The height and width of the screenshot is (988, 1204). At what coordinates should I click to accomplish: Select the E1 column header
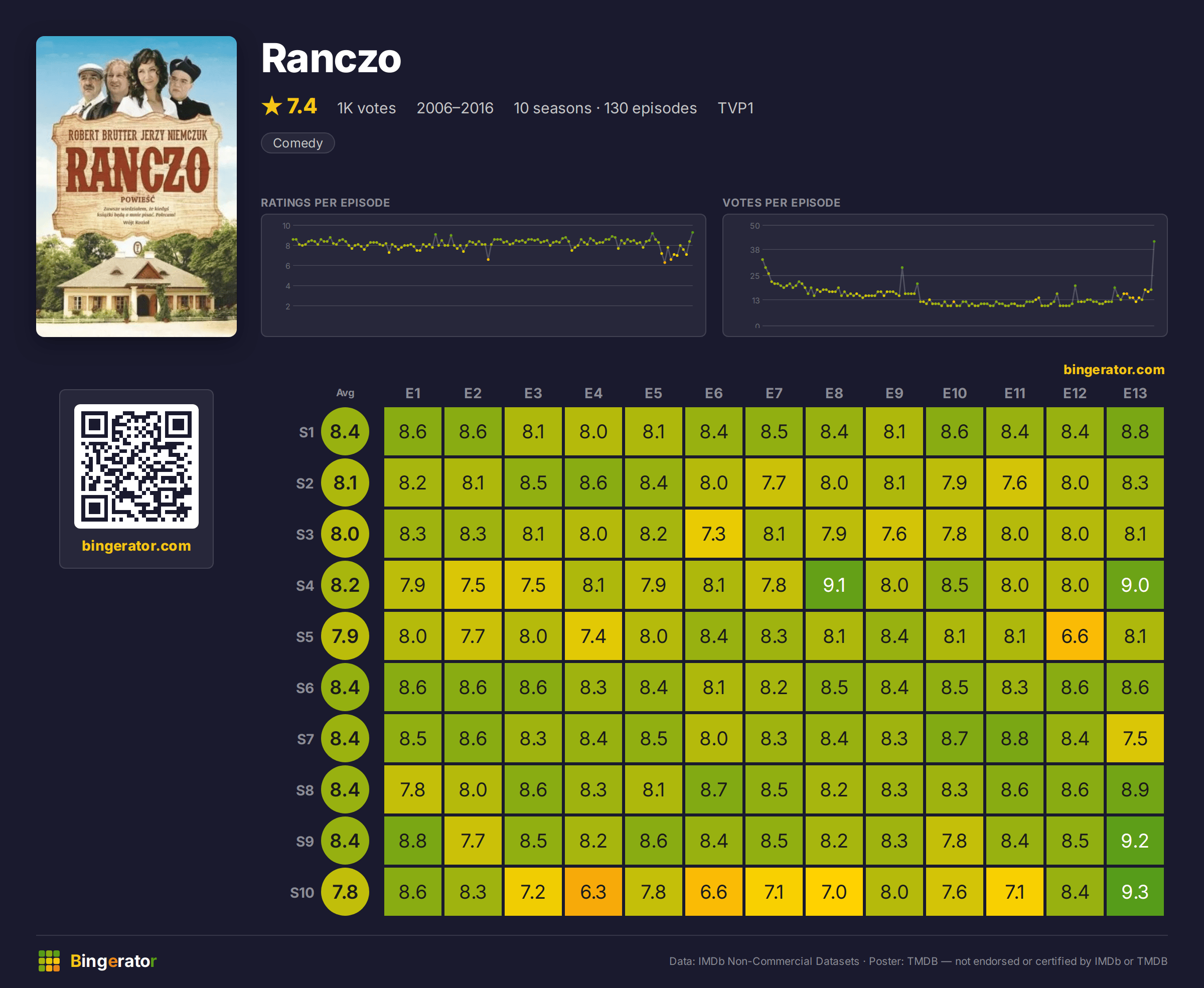(x=413, y=393)
